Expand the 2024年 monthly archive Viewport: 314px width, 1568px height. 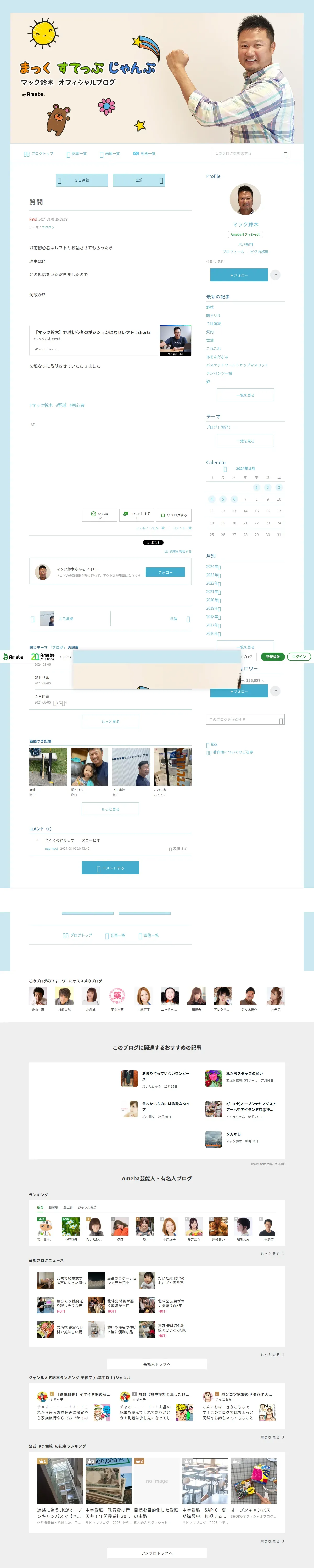coord(214,567)
